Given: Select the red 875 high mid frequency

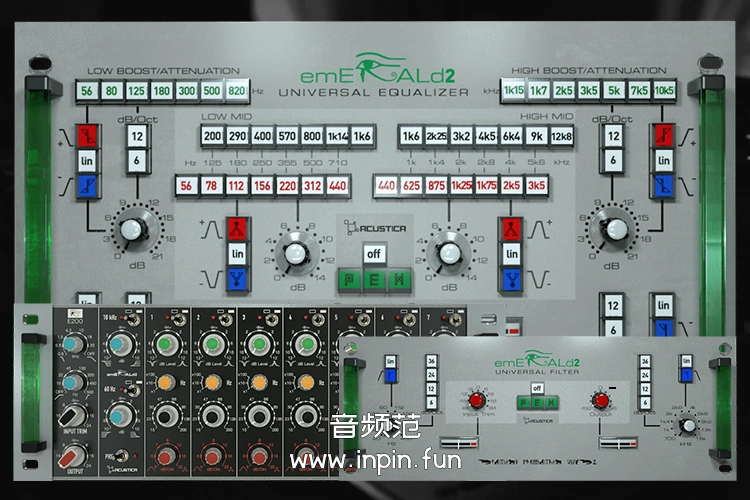Looking at the screenshot, I should pos(436,186).
